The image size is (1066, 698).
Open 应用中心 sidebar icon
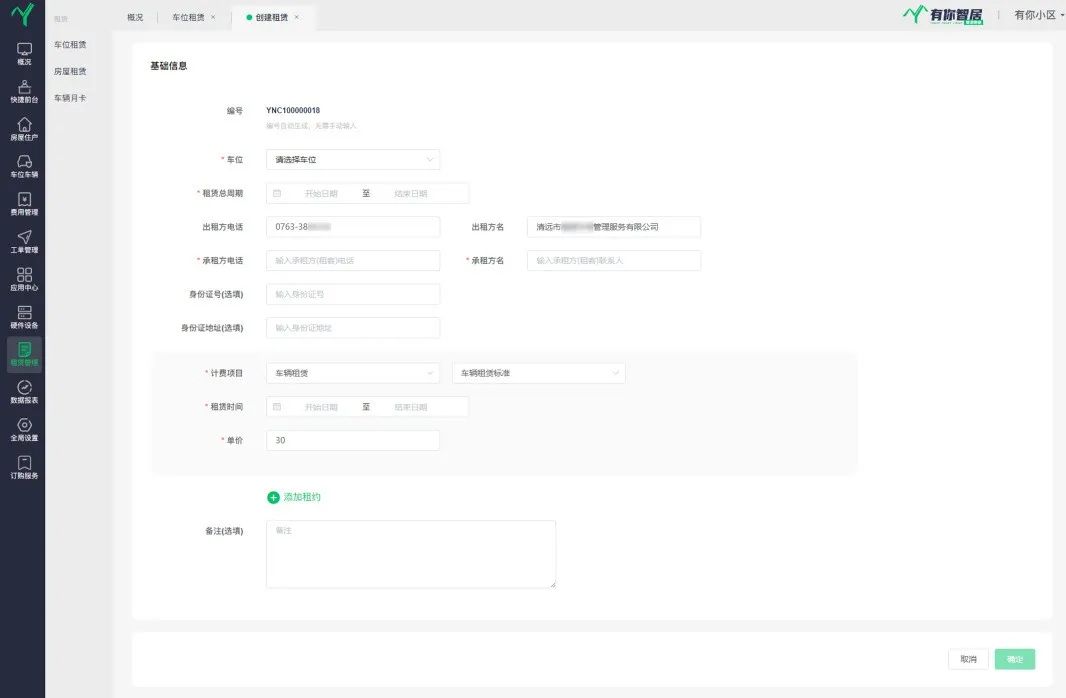(x=24, y=279)
